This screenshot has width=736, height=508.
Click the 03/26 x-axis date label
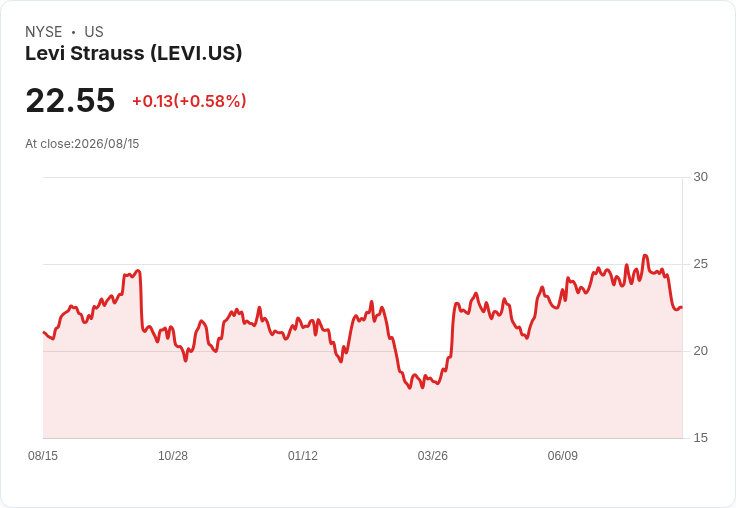point(432,455)
